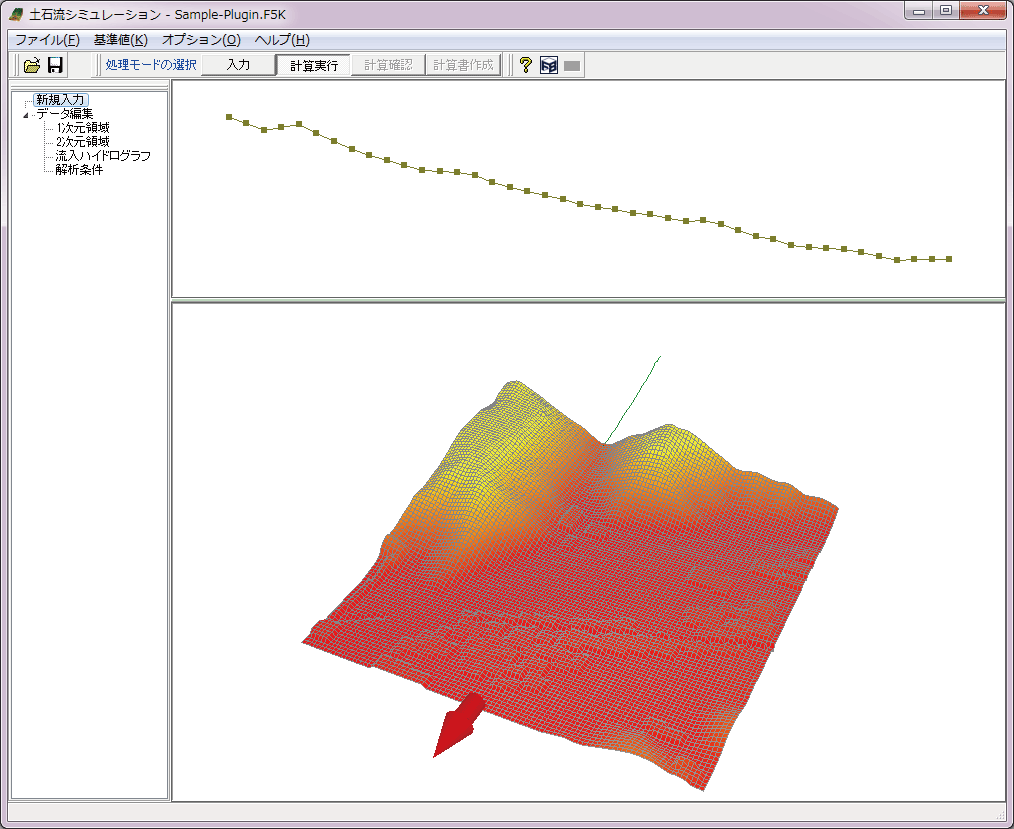The image size is (1014, 829).
Task: Click the disabled 計算確認 mode button
Action: tap(388, 65)
